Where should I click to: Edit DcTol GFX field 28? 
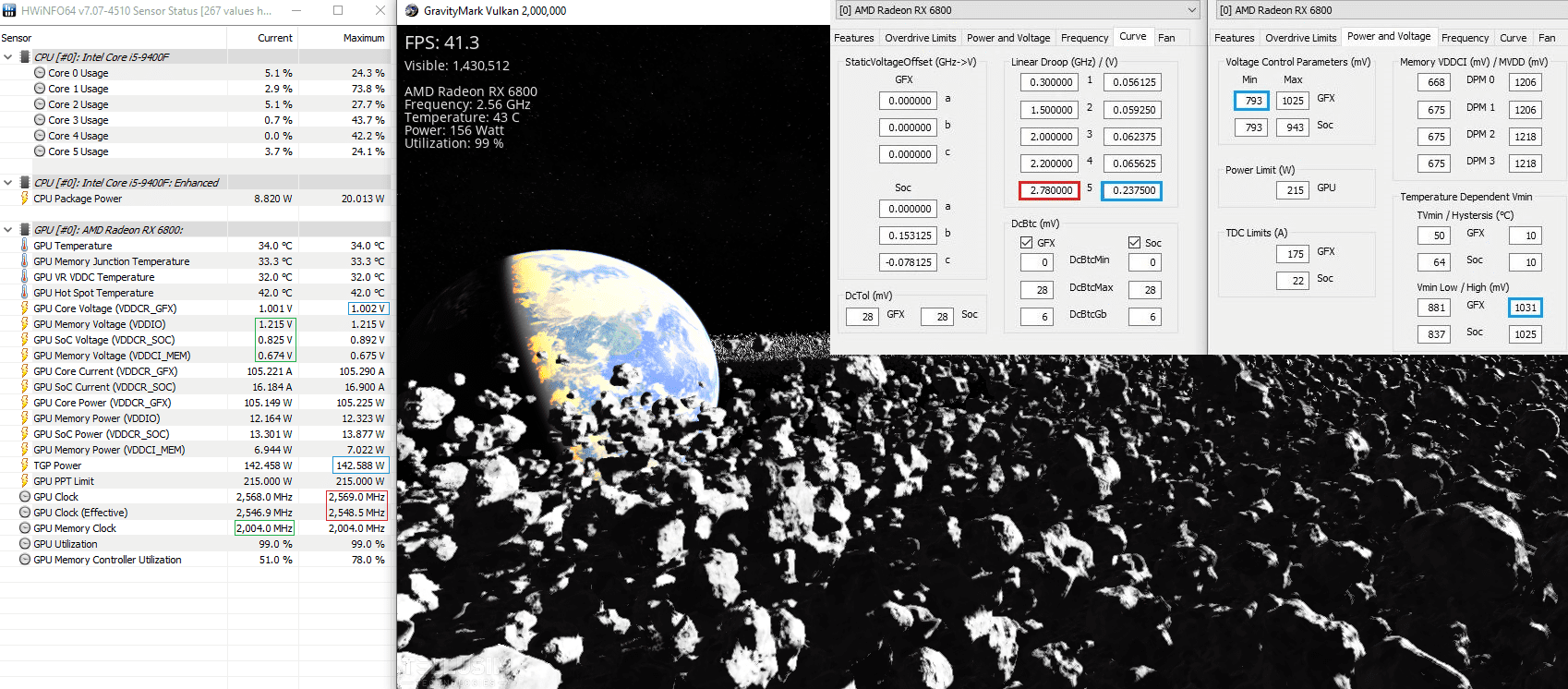tap(862, 317)
